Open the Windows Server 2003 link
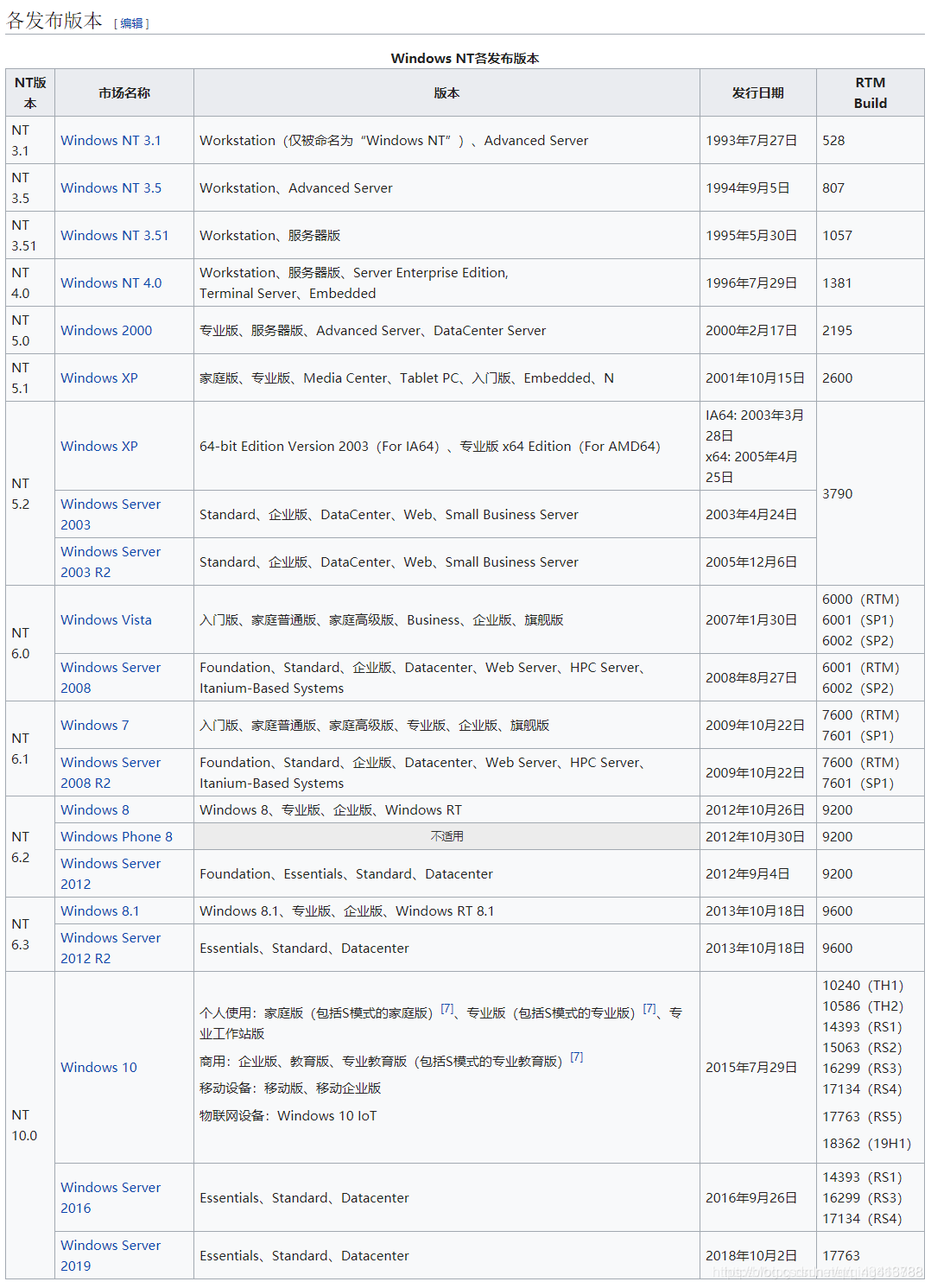The height and width of the screenshot is (1288, 931). (111, 515)
